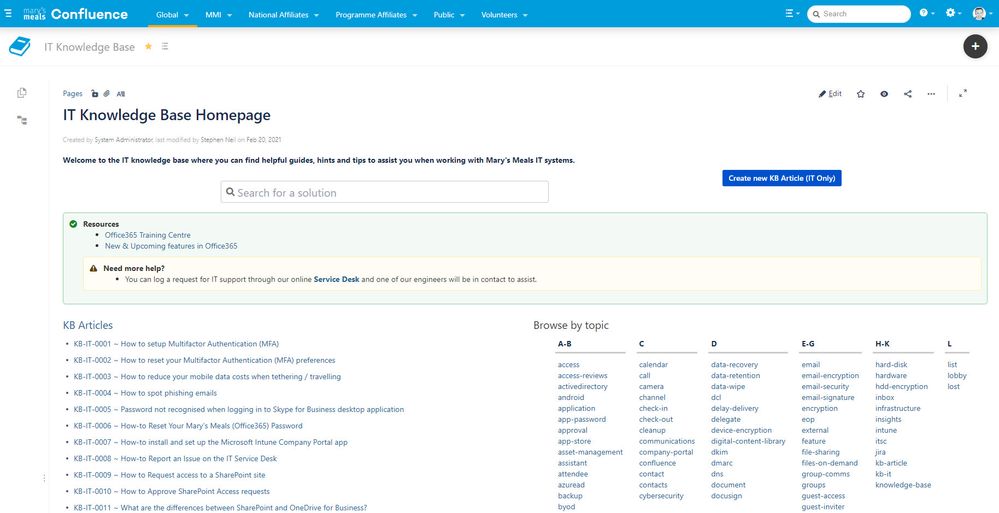The height and width of the screenshot is (513, 999).
Task: Select the 'data-recovery' topic label
Action: click(734, 365)
